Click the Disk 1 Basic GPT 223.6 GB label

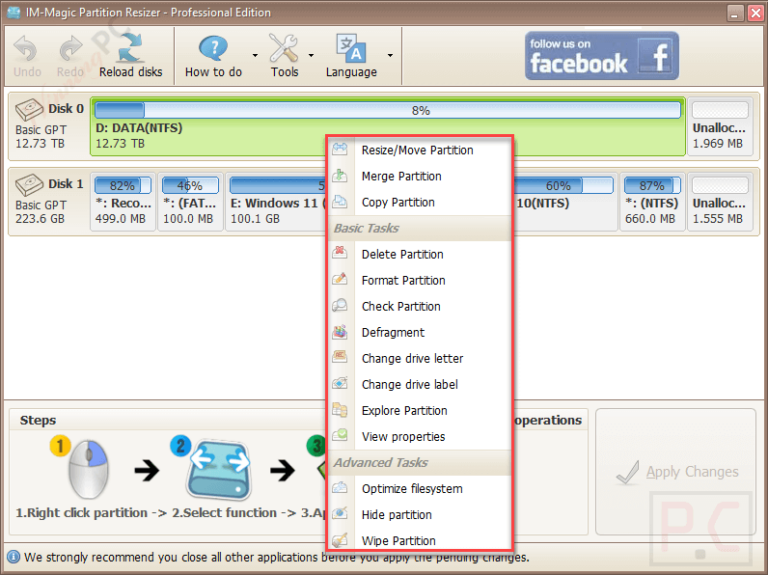pyautogui.click(x=41, y=212)
